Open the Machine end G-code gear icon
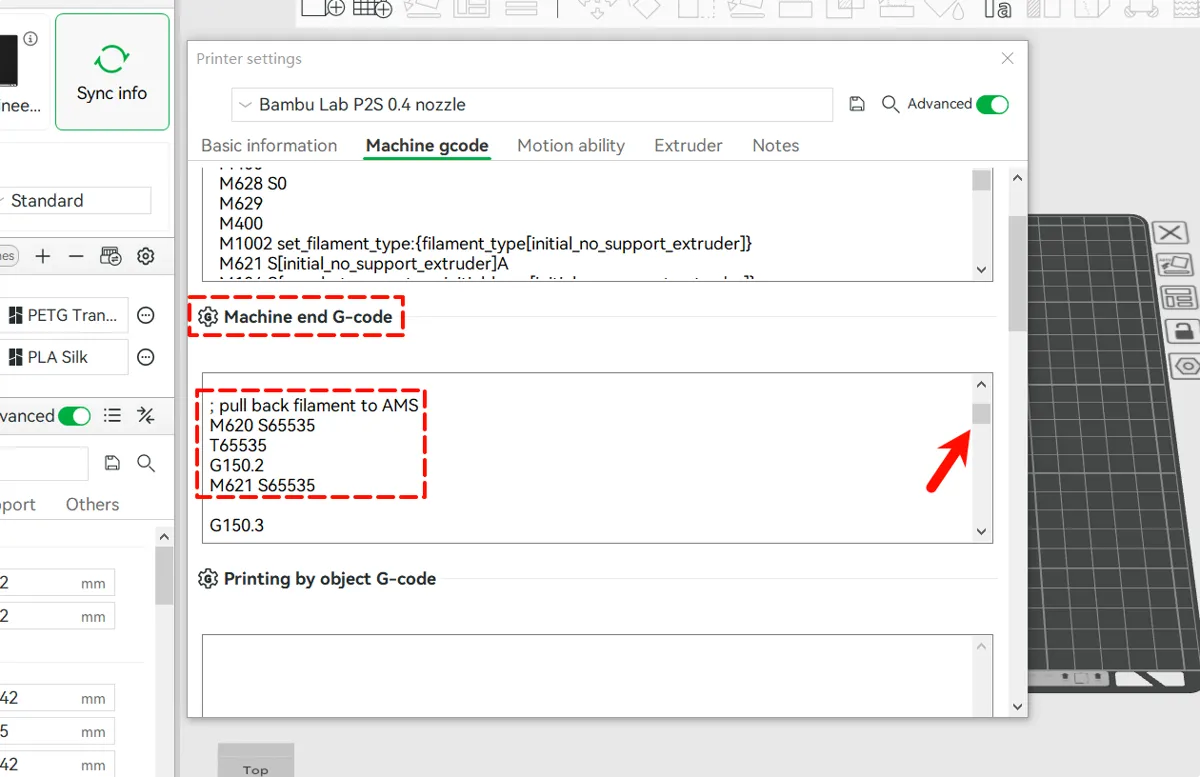 pyautogui.click(x=208, y=317)
